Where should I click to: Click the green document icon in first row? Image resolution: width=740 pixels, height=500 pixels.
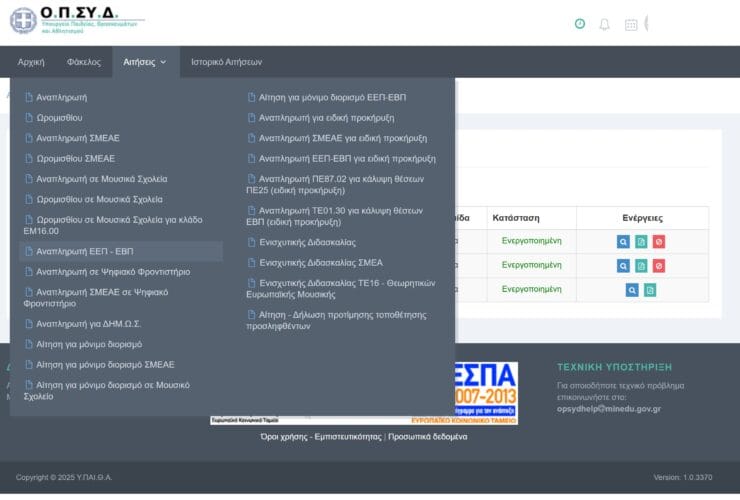coord(641,242)
